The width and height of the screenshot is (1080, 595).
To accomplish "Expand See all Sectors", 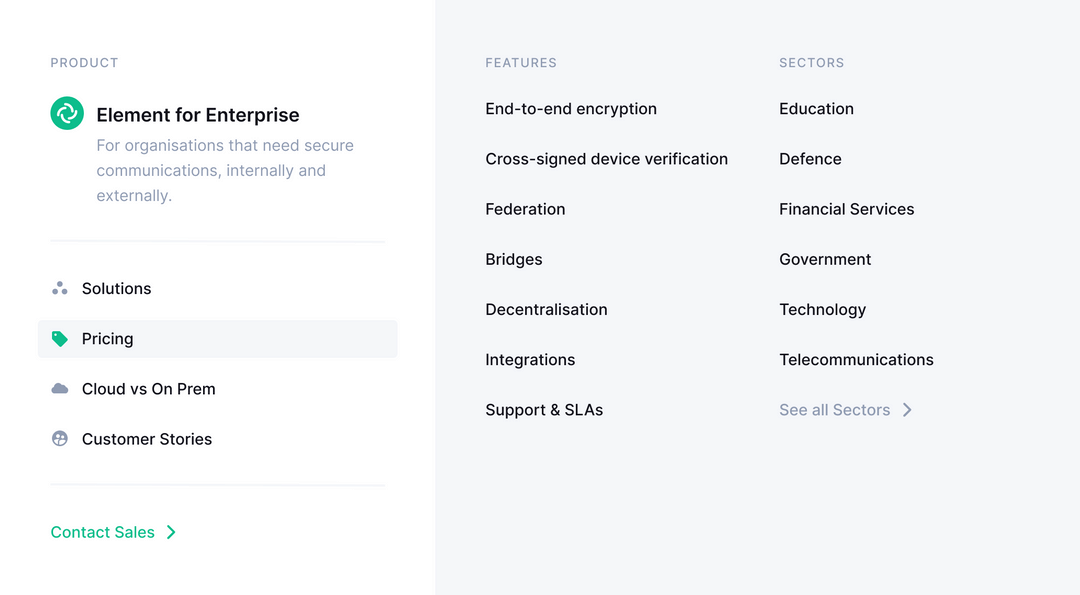I will 834,410.
